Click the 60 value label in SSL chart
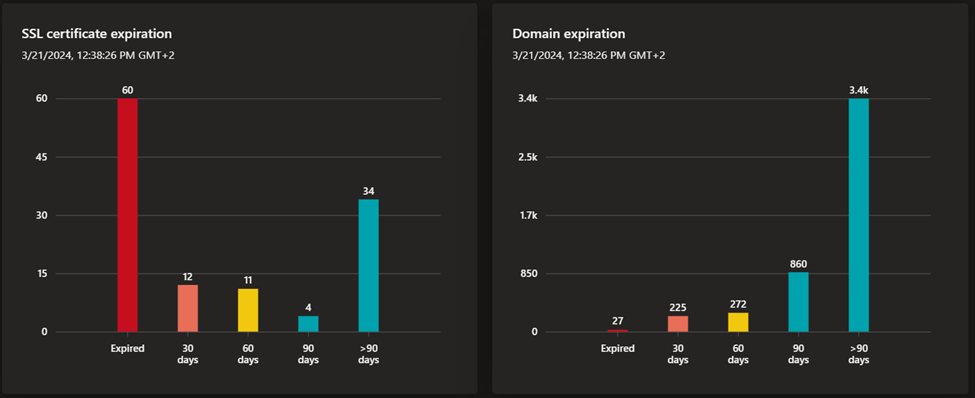Image resolution: width=975 pixels, height=398 pixels. point(127,90)
